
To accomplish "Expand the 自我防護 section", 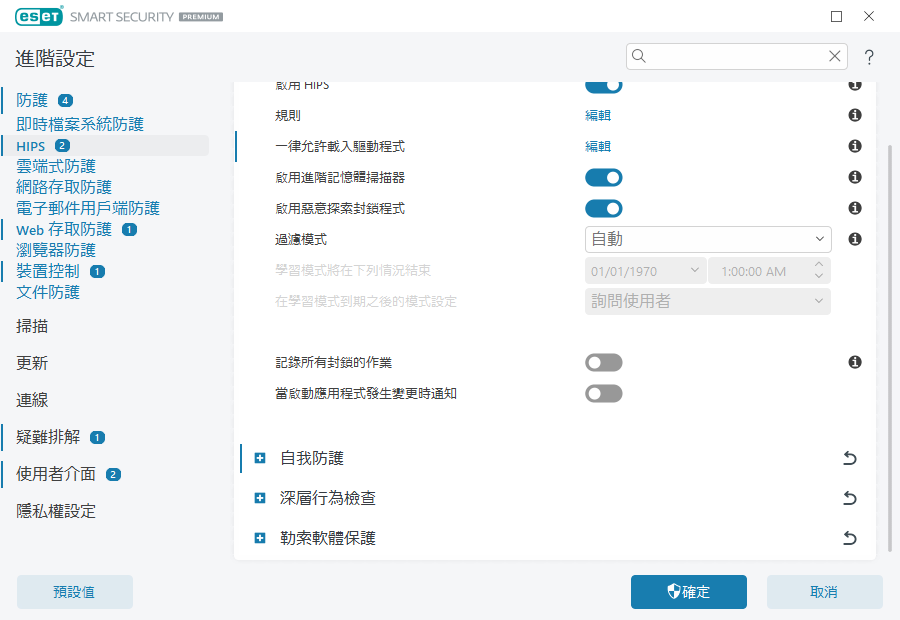I will click(x=261, y=458).
